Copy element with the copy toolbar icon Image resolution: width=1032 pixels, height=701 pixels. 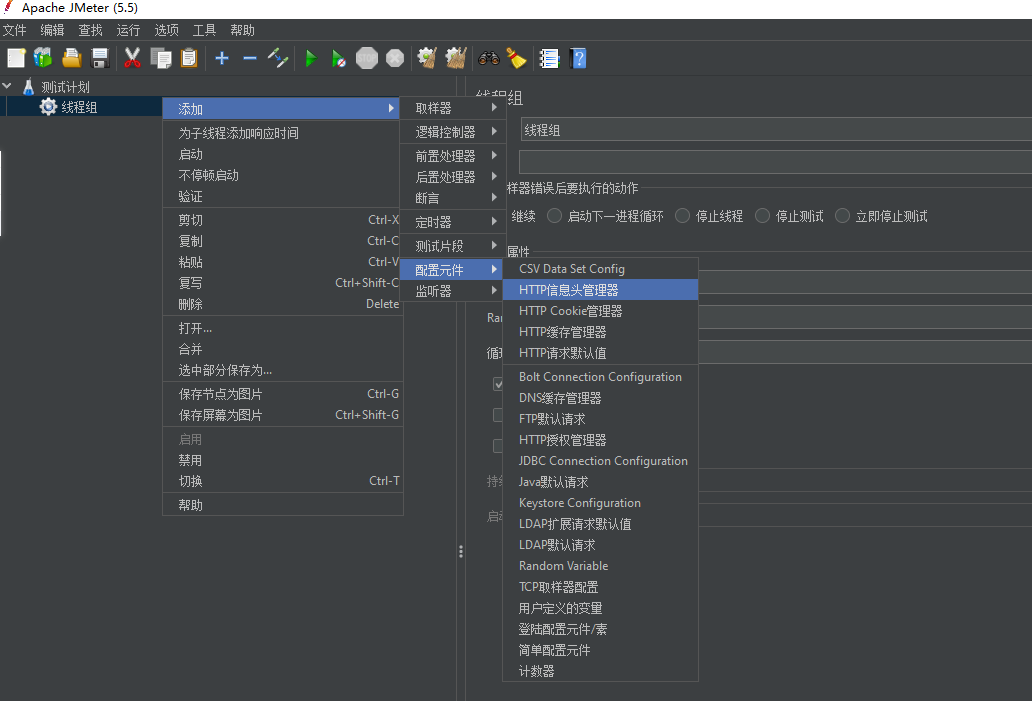tap(161, 58)
